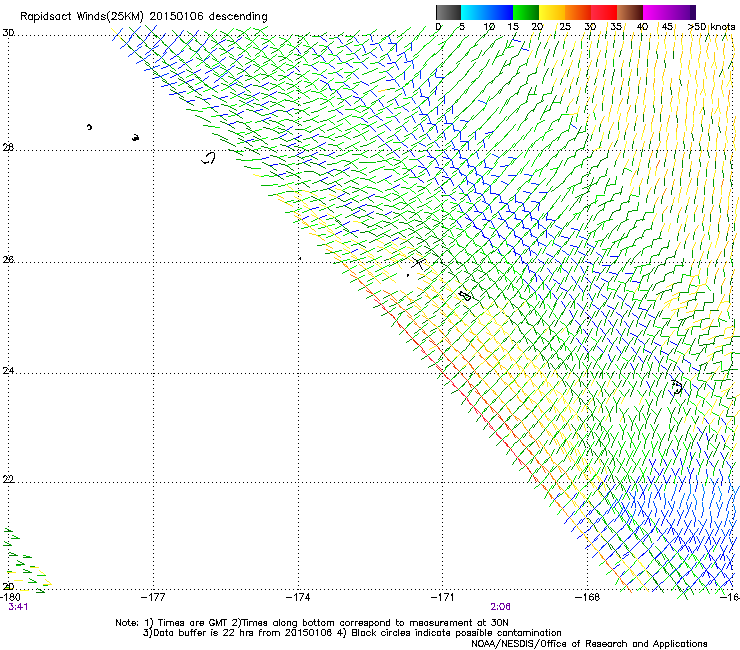The image size is (740, 650).
Task: Click the latitude label '30' on the left axis
Action: pos(8,33)
